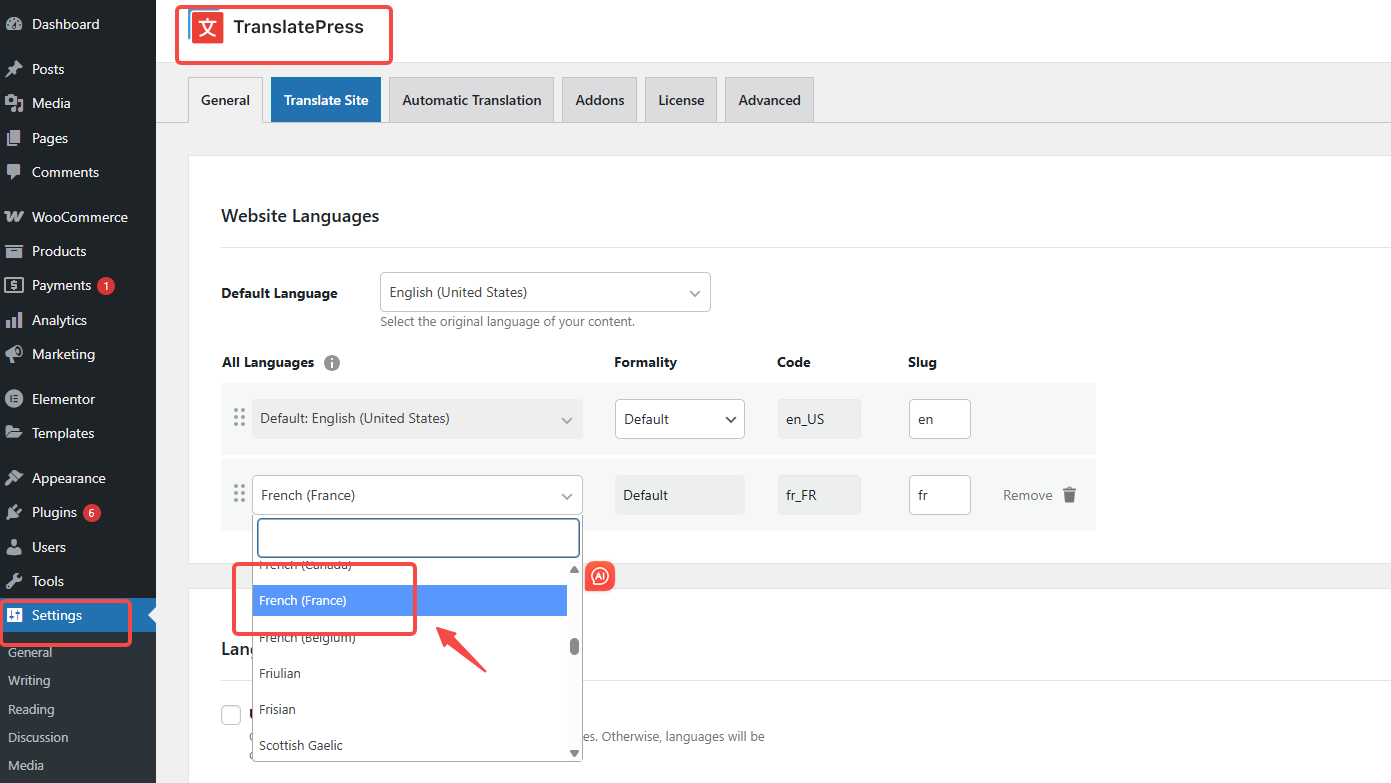Open Elementor in the admin sidebar
The width and height of the screenshot is (1391, 783).
tap(63, 399)
